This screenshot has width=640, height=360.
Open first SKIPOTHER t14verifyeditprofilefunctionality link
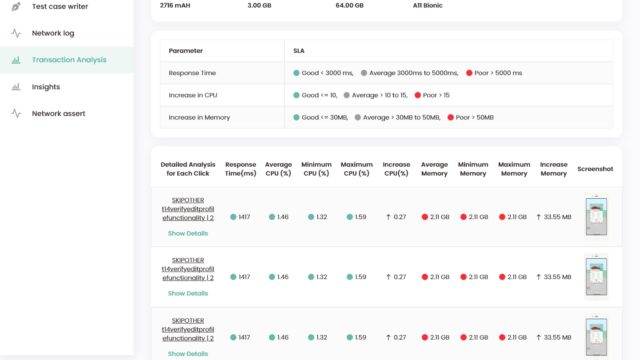[188, 209]
